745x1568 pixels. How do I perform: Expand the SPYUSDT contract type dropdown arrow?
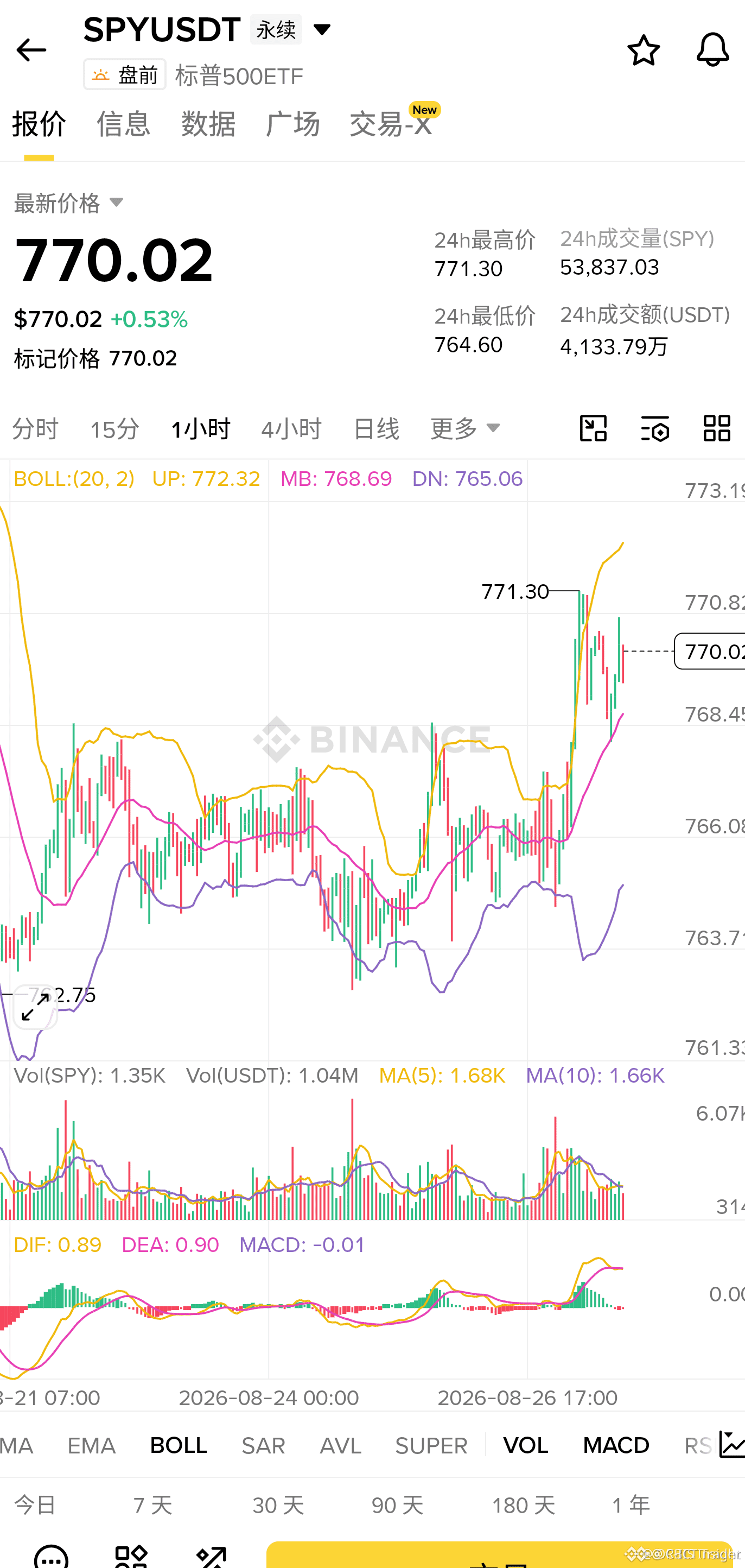pyautogui.click(x=322, y=29)
